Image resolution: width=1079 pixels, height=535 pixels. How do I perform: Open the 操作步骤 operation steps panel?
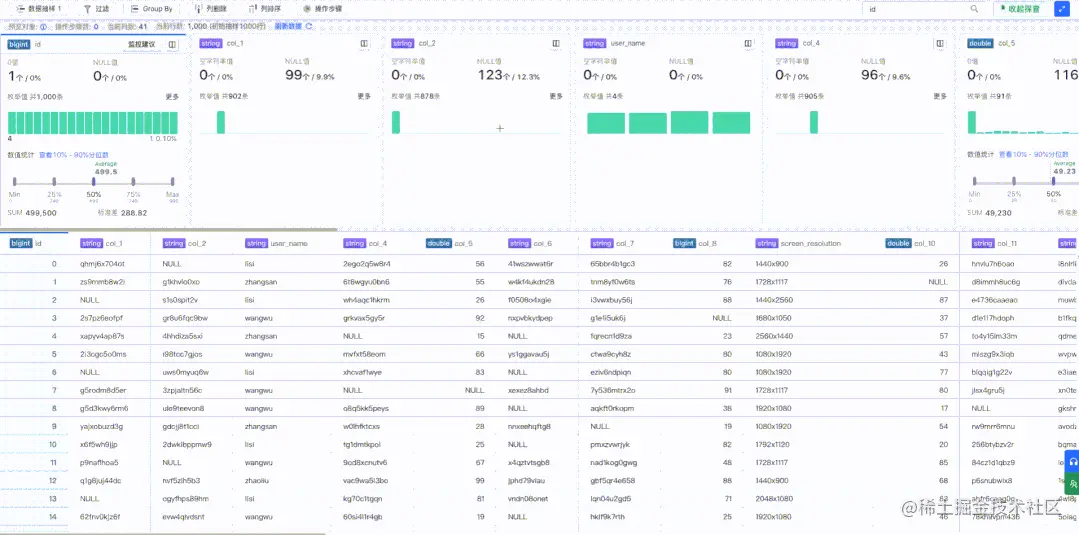click(321, 9)
